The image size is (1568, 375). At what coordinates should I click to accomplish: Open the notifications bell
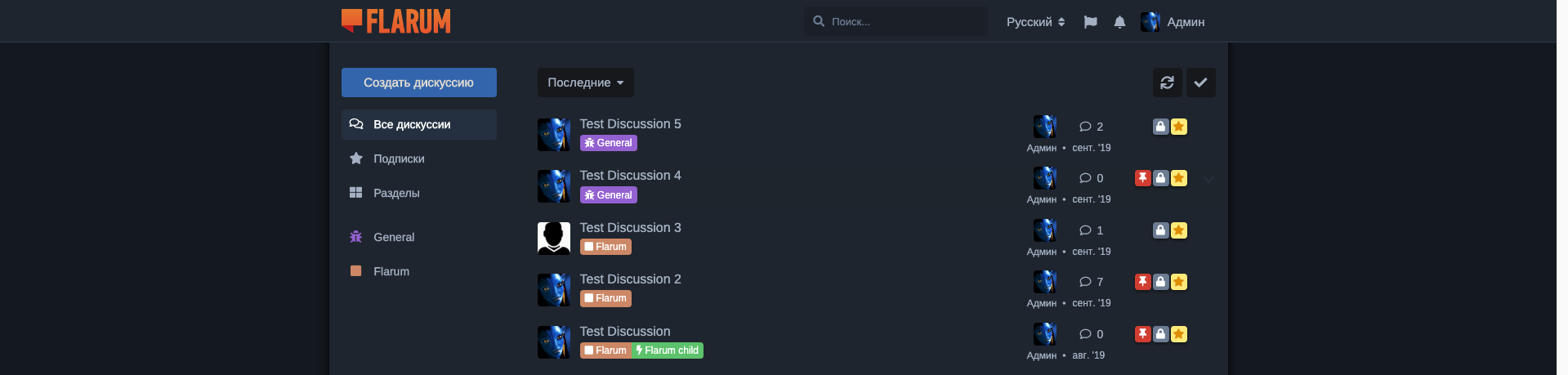[x=1119, y=22]
